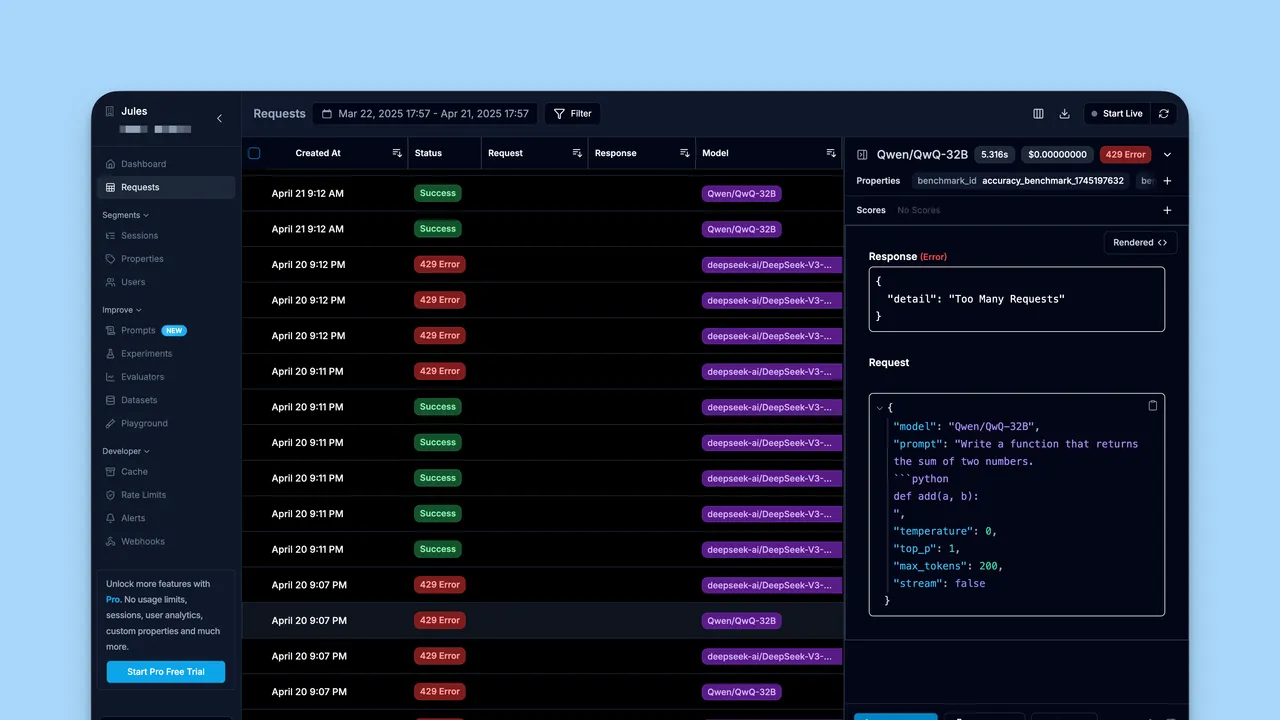1280x720 pixels.
Task: Refresh the requests list
Action: pos(1164,114)
